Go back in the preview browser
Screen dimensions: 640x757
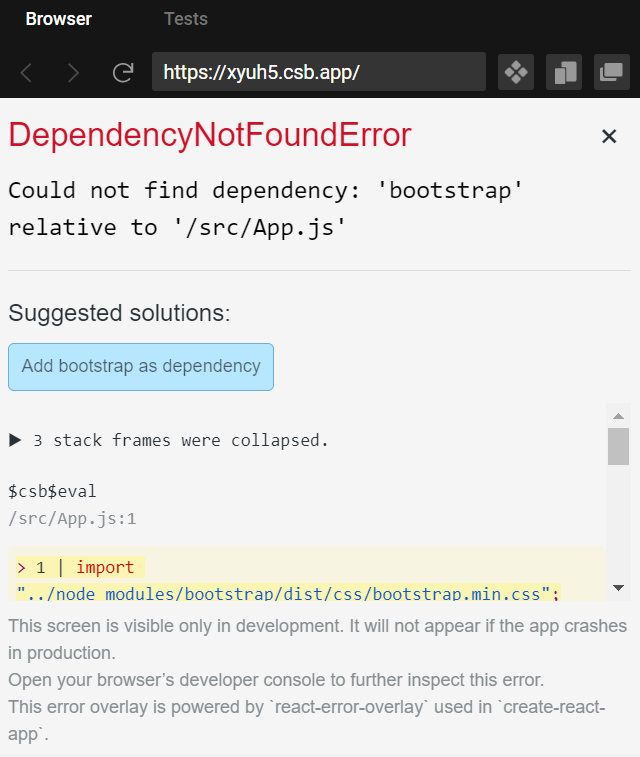tap(27, 72)
